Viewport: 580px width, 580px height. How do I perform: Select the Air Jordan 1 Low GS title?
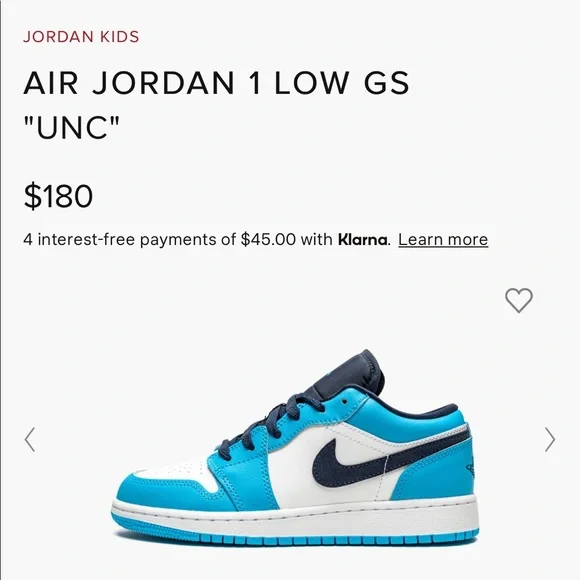(216, 83)
